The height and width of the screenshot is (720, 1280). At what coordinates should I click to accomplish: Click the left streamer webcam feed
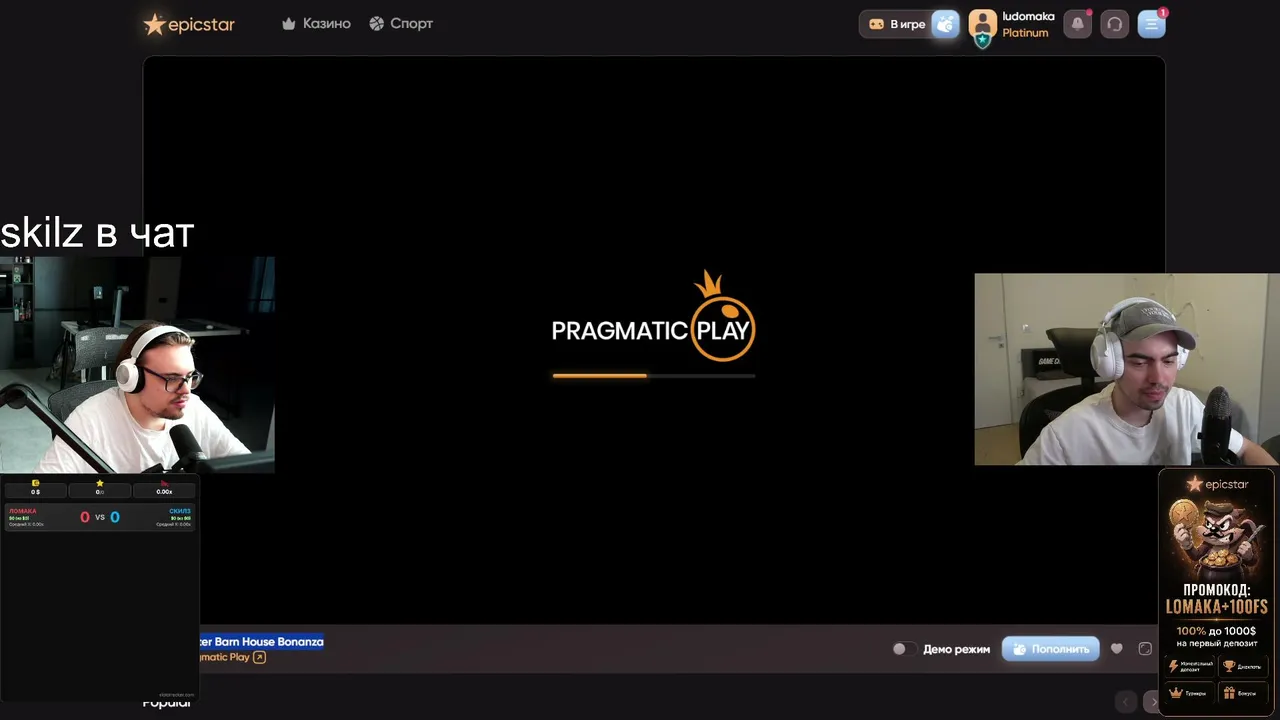point(137,364)
